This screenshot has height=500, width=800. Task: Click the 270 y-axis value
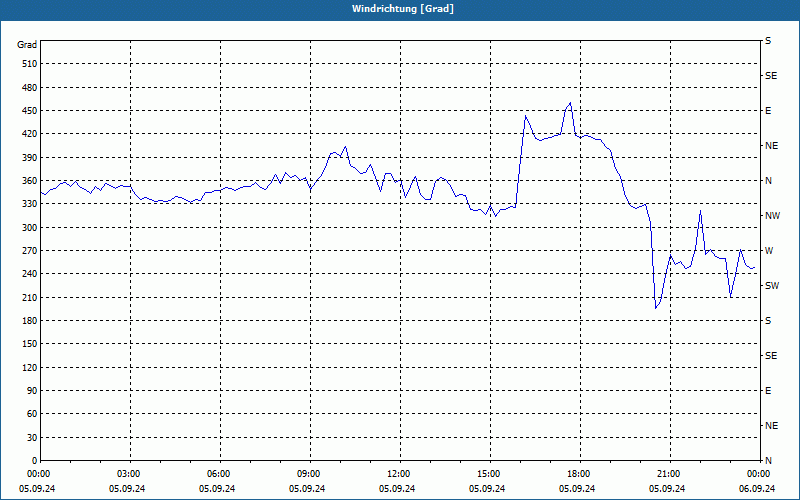point(30,251)
